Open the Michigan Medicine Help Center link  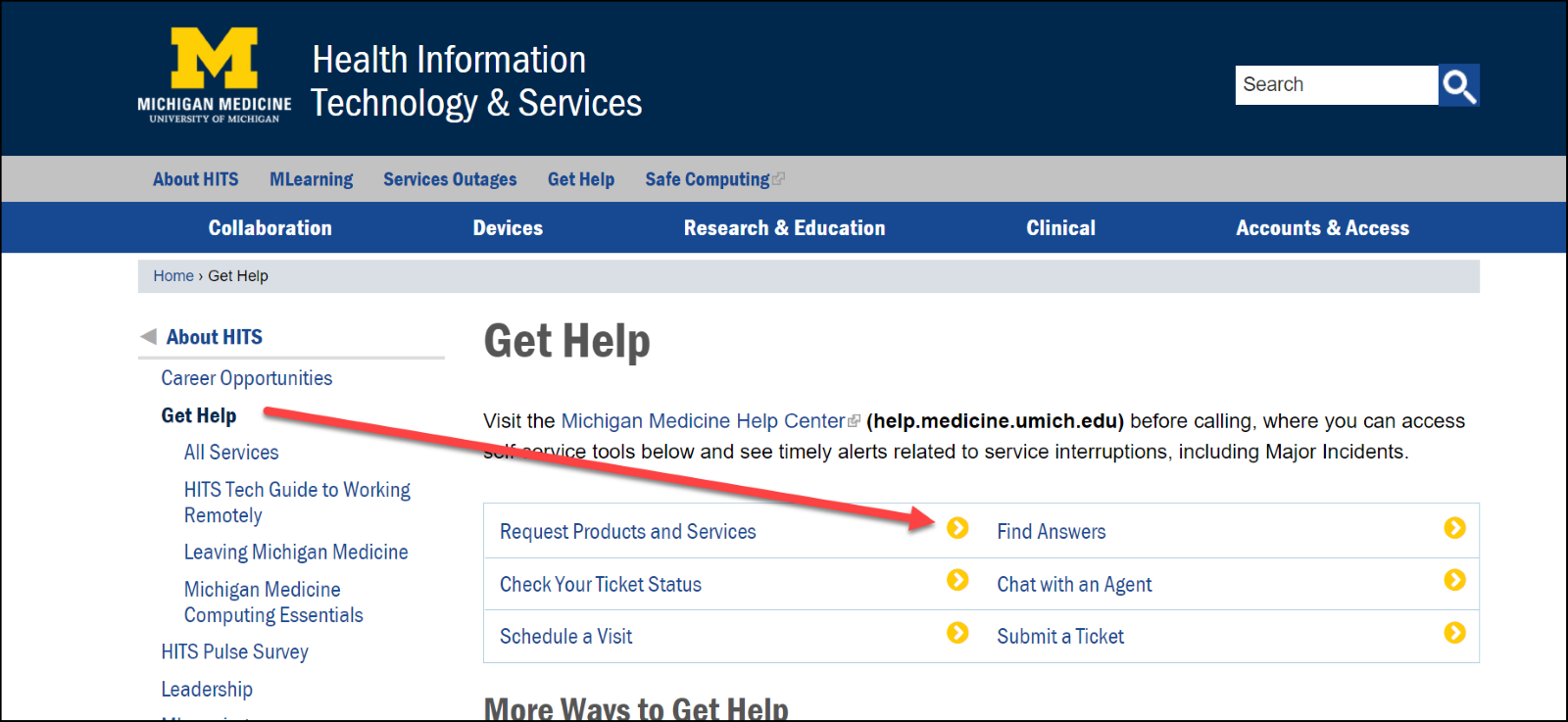click(x=703, y=421)
